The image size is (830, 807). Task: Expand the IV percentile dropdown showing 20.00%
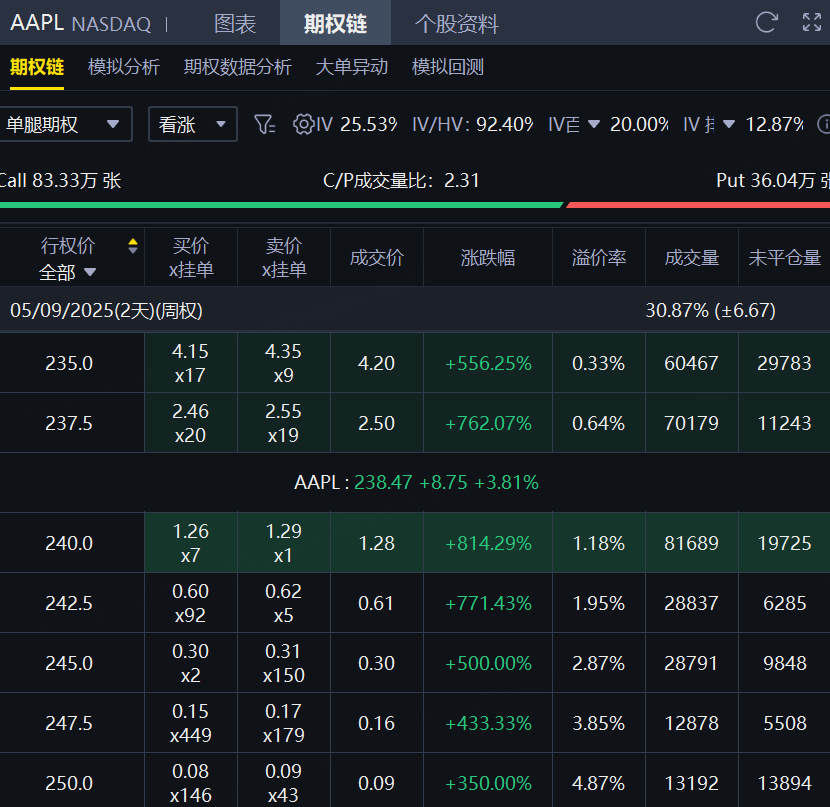pyautogui.click(x=594, y=125)
